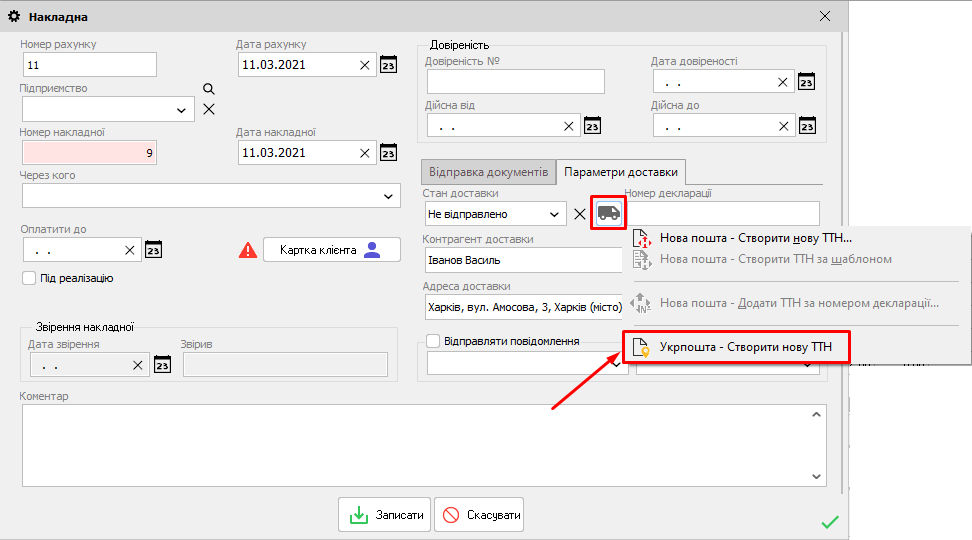
Task: Clear the Стан доставки value
Action: (579, 214)
